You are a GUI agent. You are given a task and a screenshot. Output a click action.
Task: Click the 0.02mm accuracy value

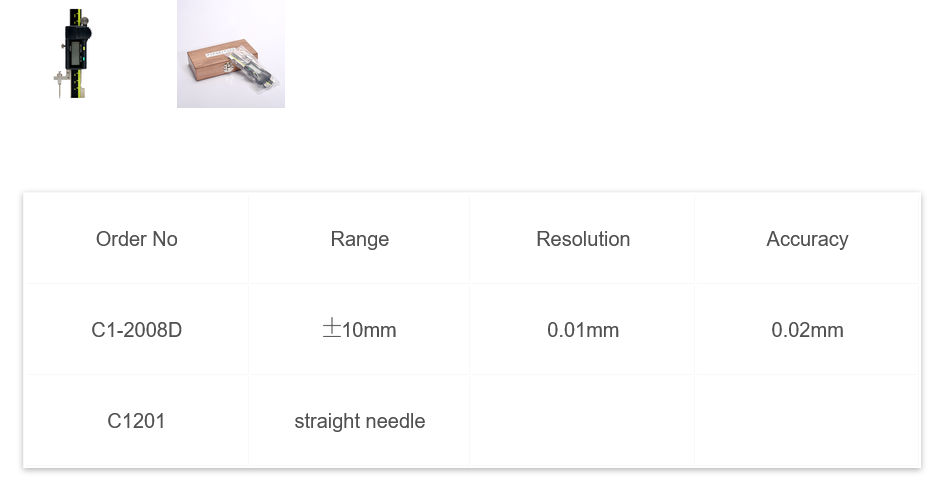[807, 330]
